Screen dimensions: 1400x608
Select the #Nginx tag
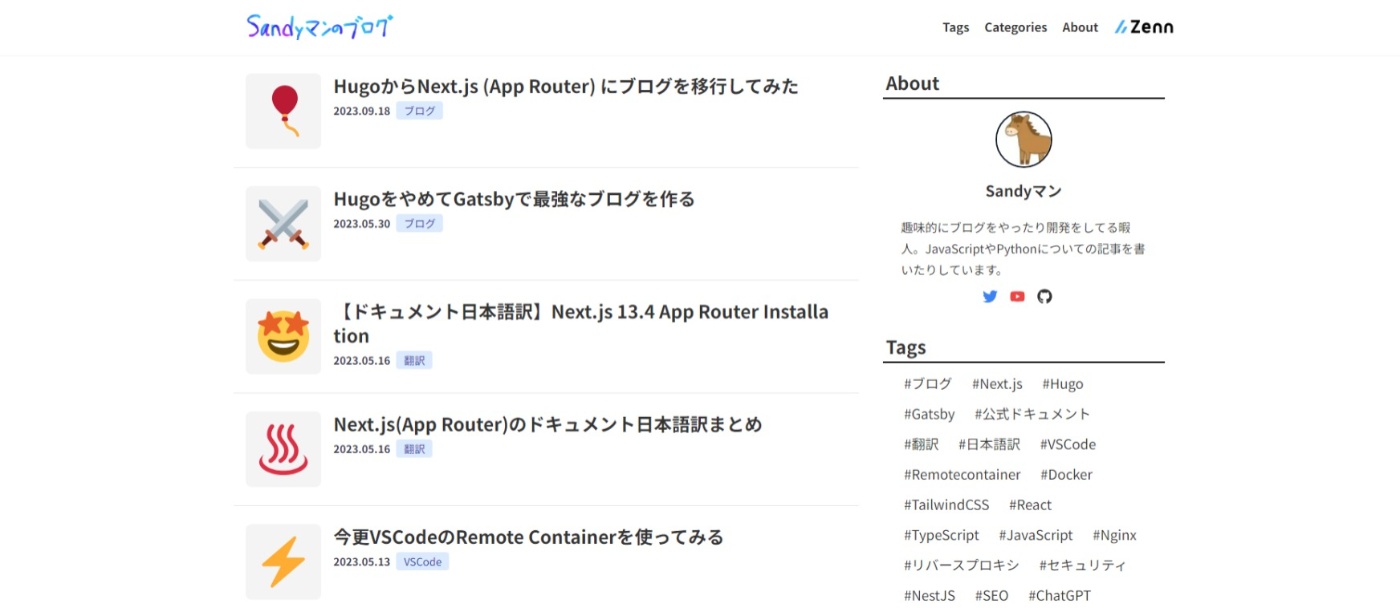pyautogui.click(x=1114, y=535)
